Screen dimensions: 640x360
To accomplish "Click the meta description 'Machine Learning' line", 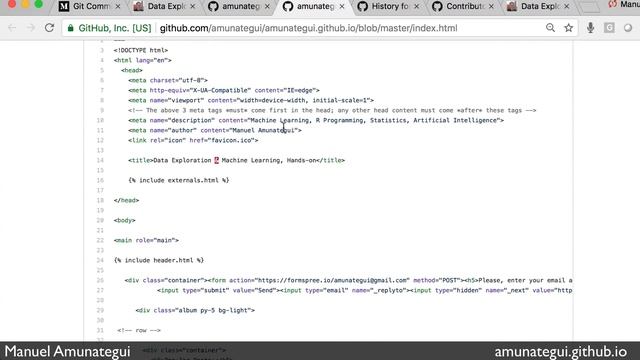I will click(x=316, y=120).
